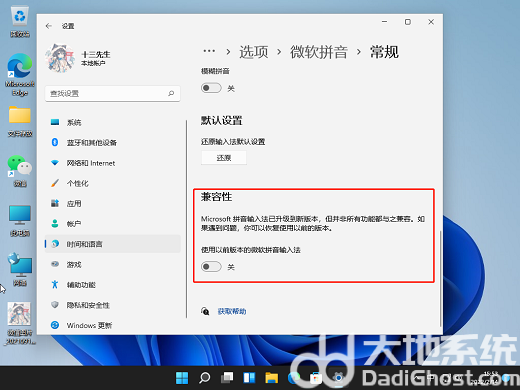The height and width of the screenshot is (390, 520).
Task: Toggle 使用以前版本的微软拼音输入法 switch
Action: pos(211,267)
